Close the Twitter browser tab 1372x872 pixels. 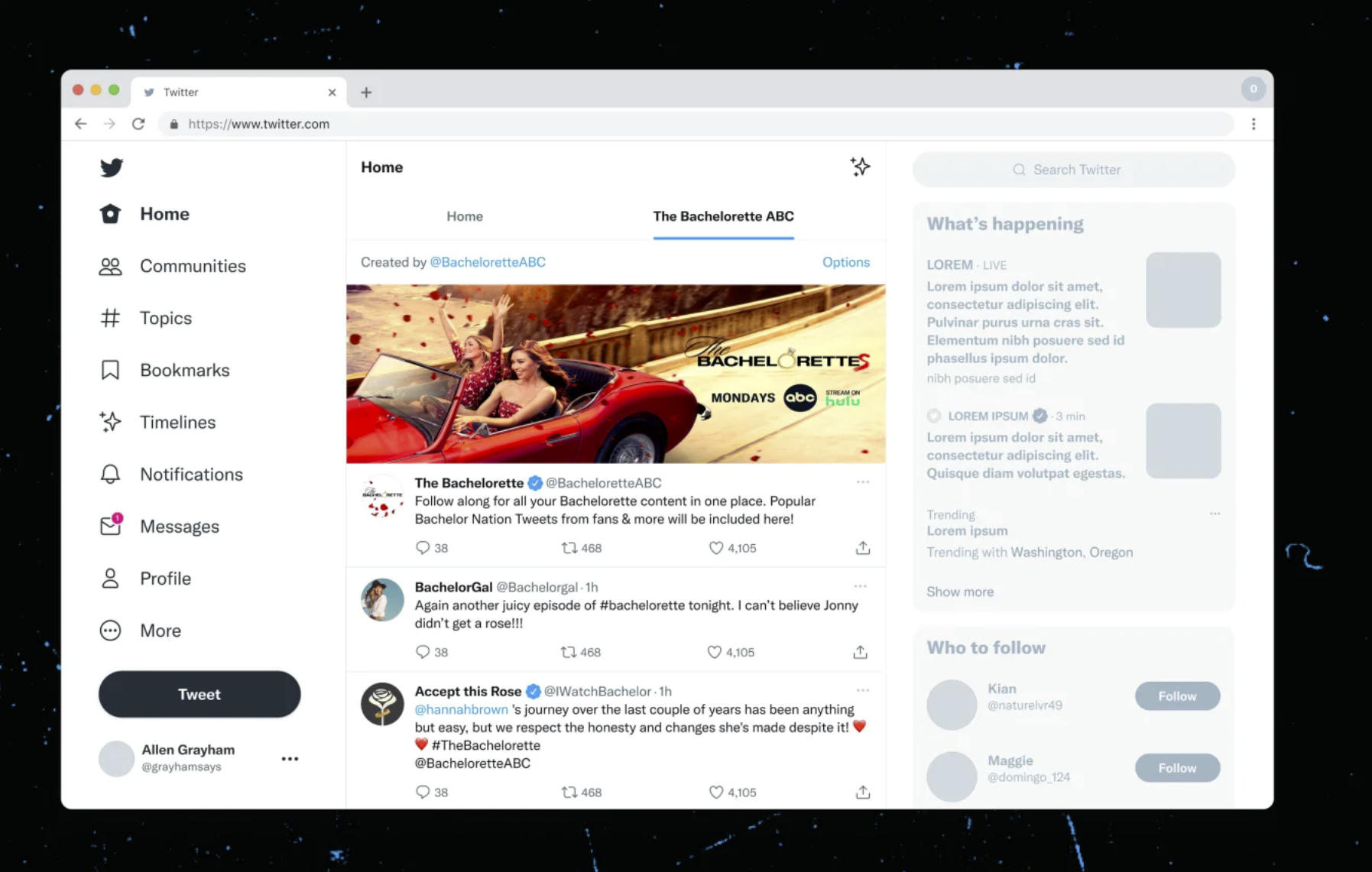click(332, 92)
